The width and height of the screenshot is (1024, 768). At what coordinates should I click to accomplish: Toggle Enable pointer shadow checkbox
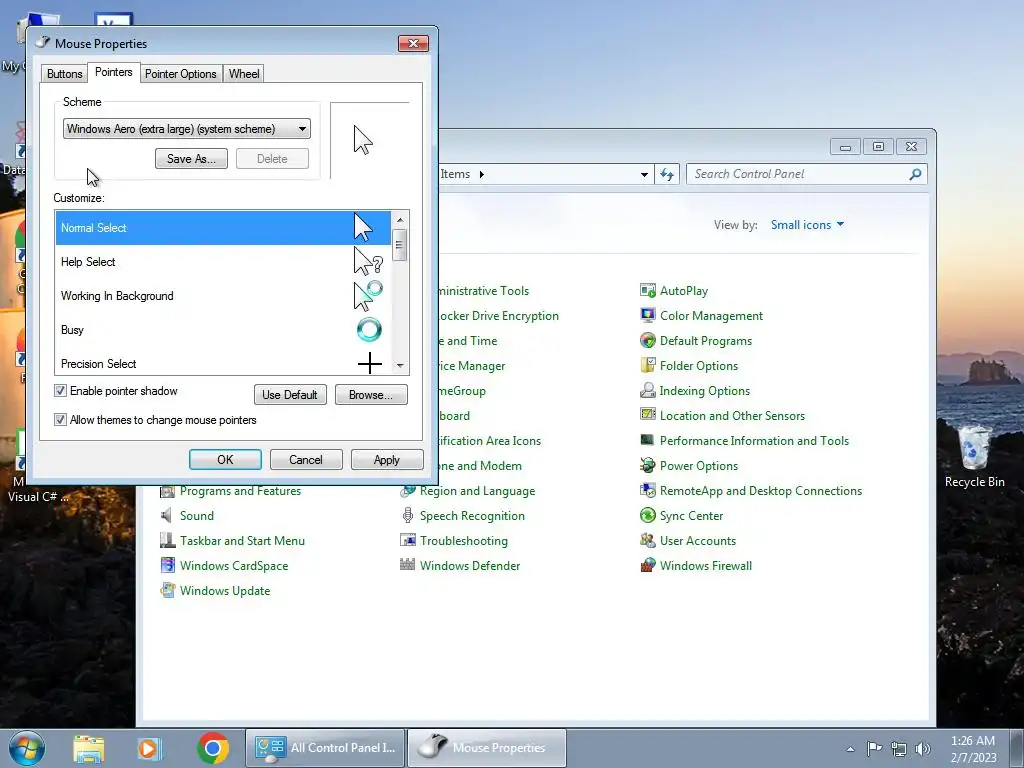(60, 391)
